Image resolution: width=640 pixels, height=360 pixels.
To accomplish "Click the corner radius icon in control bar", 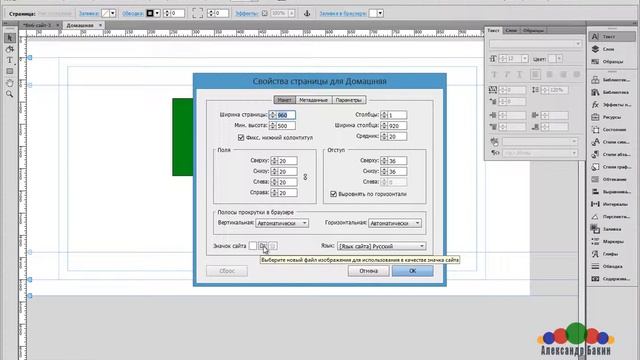I will [x=198, y=13].
